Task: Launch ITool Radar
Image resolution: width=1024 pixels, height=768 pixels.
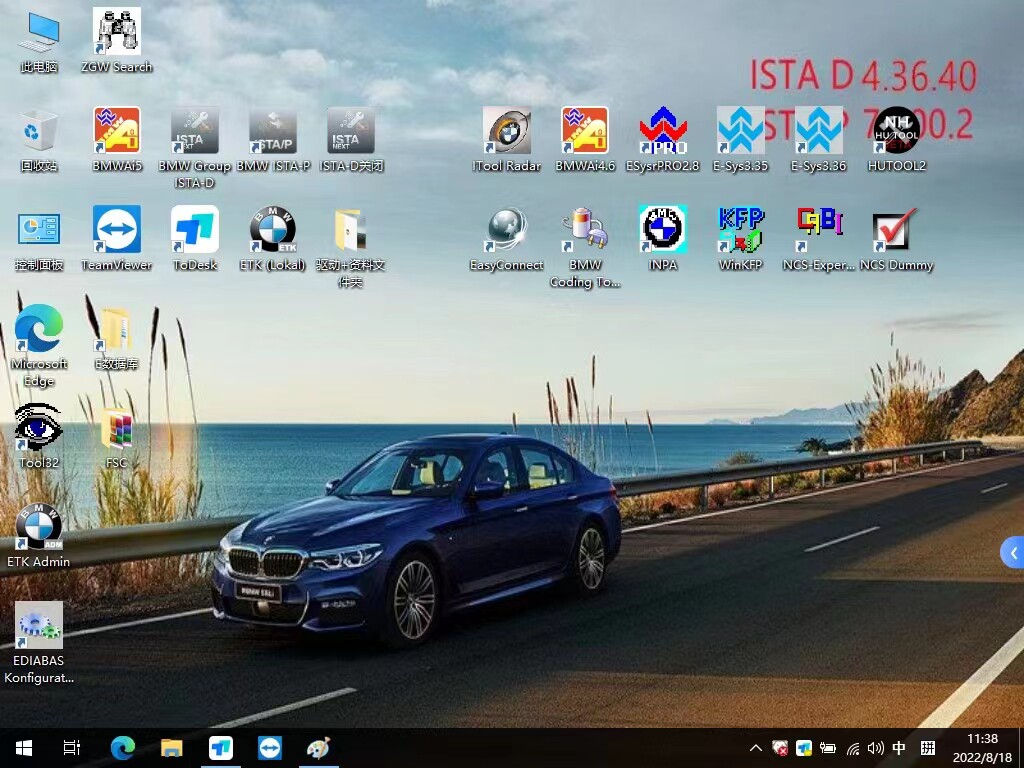Action: [x=506, y=140]
